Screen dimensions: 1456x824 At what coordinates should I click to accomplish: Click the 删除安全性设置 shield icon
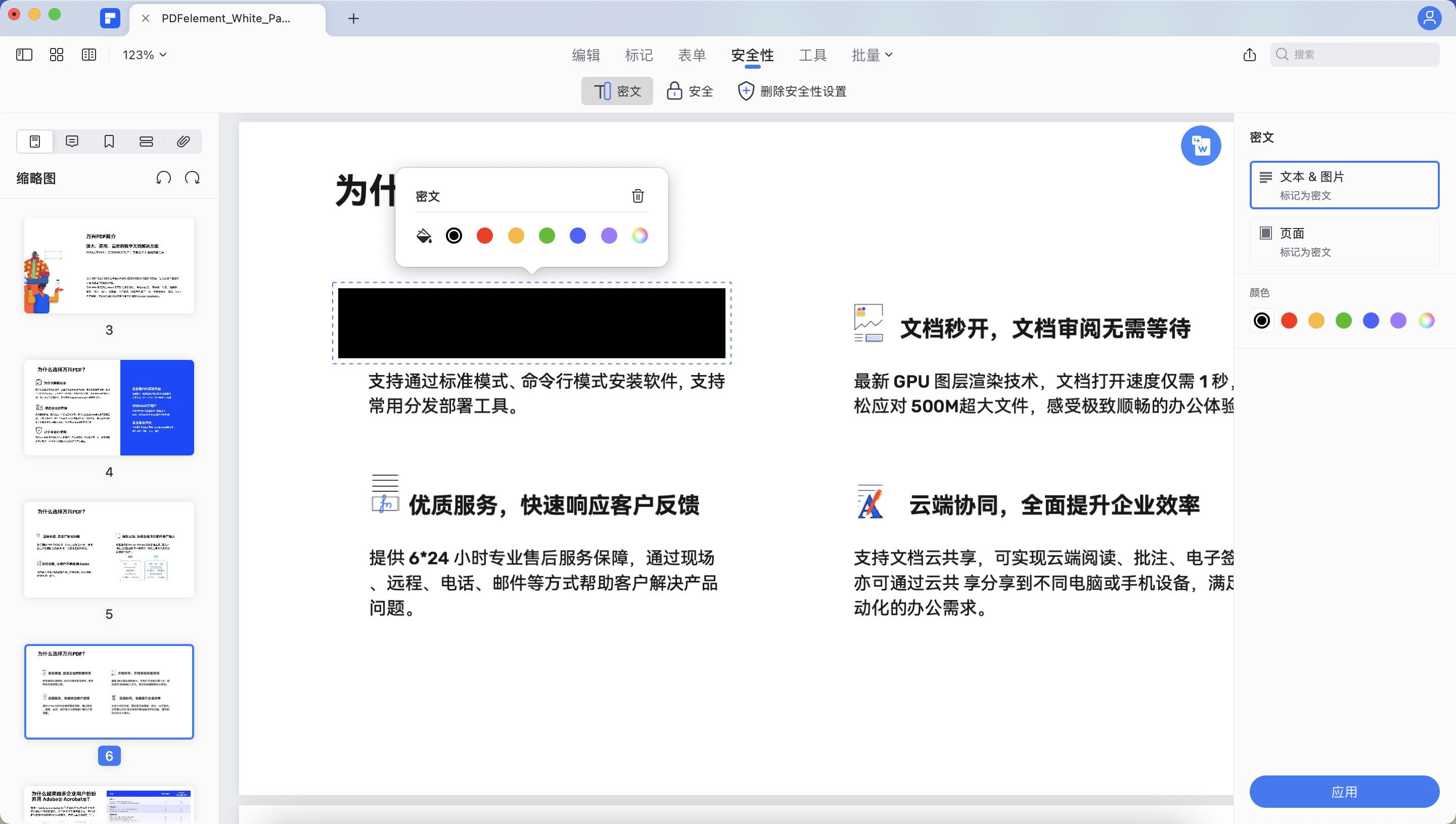746,90
